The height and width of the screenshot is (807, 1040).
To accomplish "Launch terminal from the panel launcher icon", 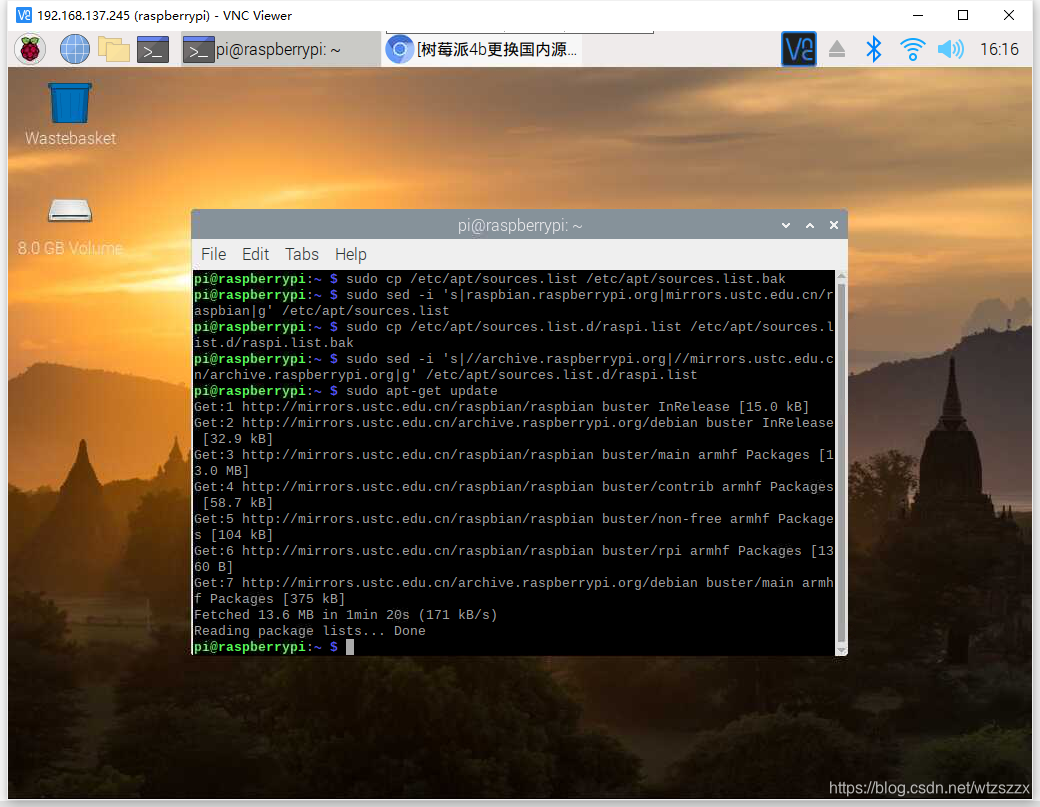I will 153,50.
